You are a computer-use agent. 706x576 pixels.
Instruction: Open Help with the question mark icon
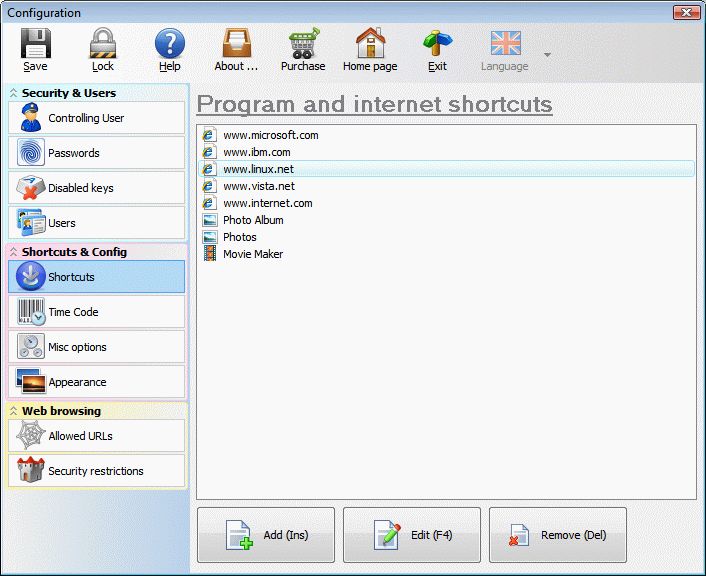[x=170, y=43]
